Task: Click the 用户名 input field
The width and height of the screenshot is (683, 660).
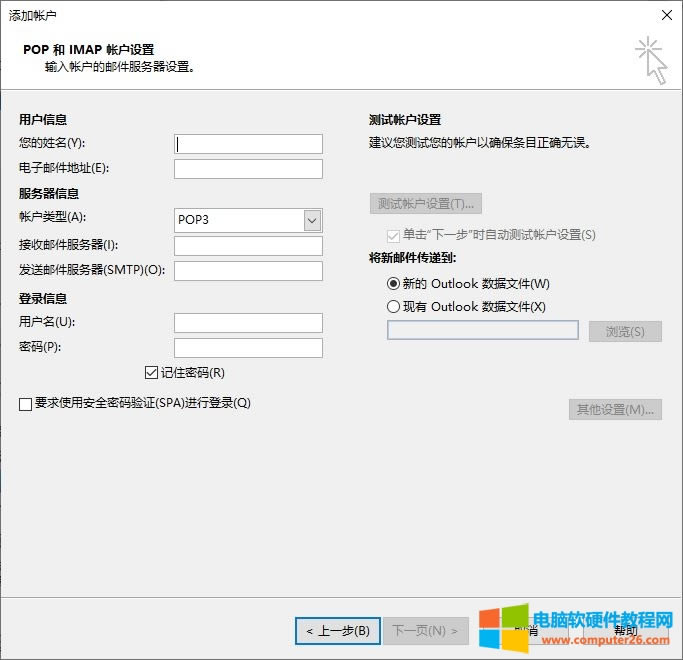Action: [248, 322]
